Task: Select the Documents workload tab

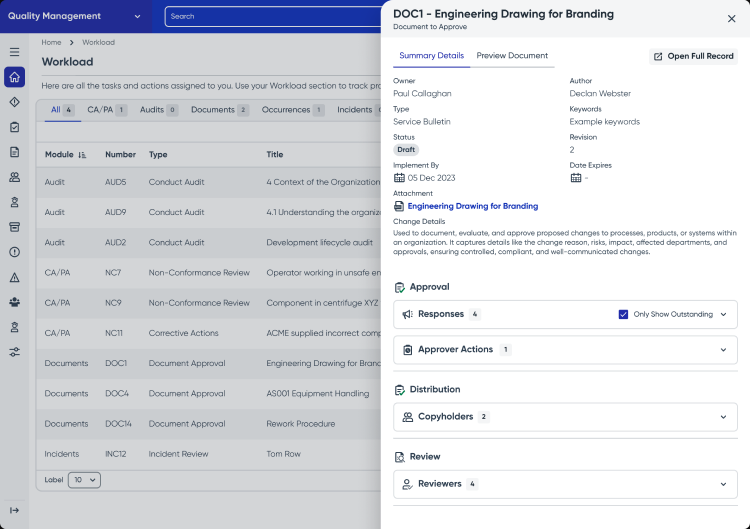Action: click(220, 110)
